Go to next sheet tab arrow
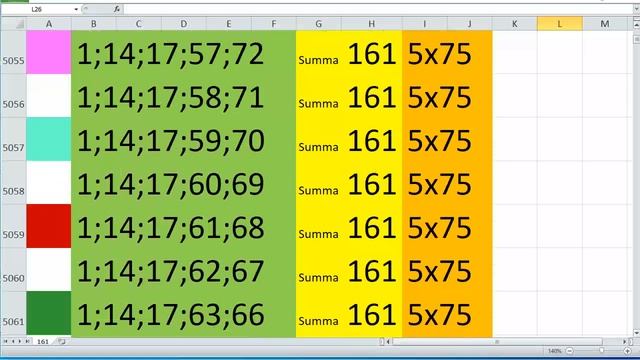The width and height of the screenshot is (640, 360). (x=20, y=341)
